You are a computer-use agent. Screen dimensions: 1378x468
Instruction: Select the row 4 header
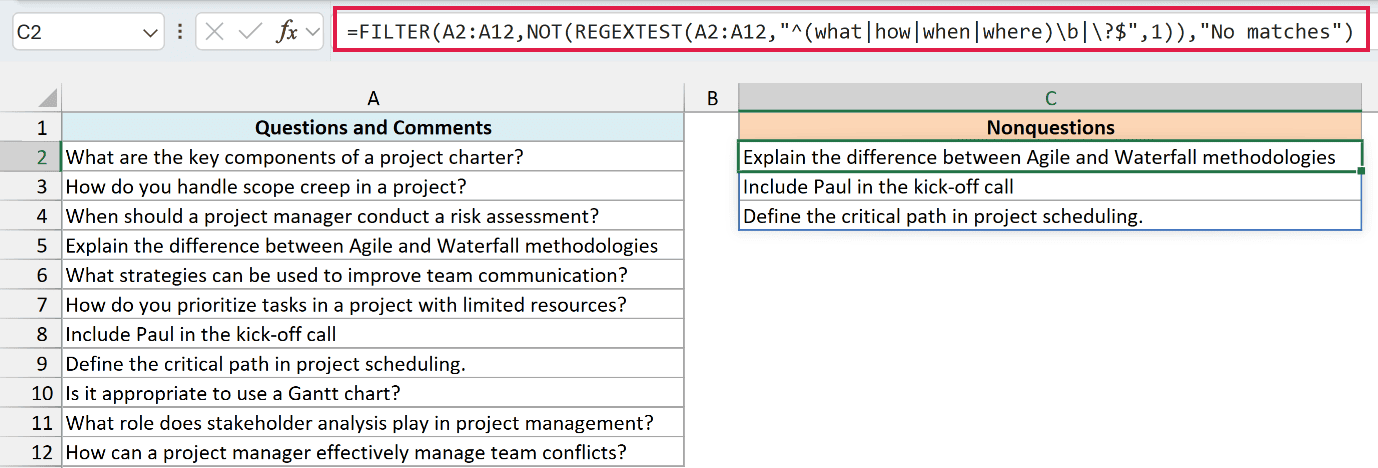click(x=31, y=216)
